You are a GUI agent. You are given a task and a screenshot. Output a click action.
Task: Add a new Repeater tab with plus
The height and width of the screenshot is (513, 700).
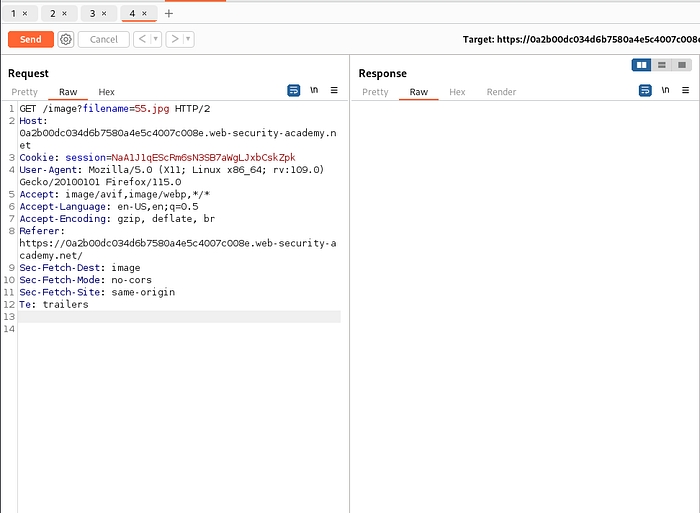tap(168, 13)
